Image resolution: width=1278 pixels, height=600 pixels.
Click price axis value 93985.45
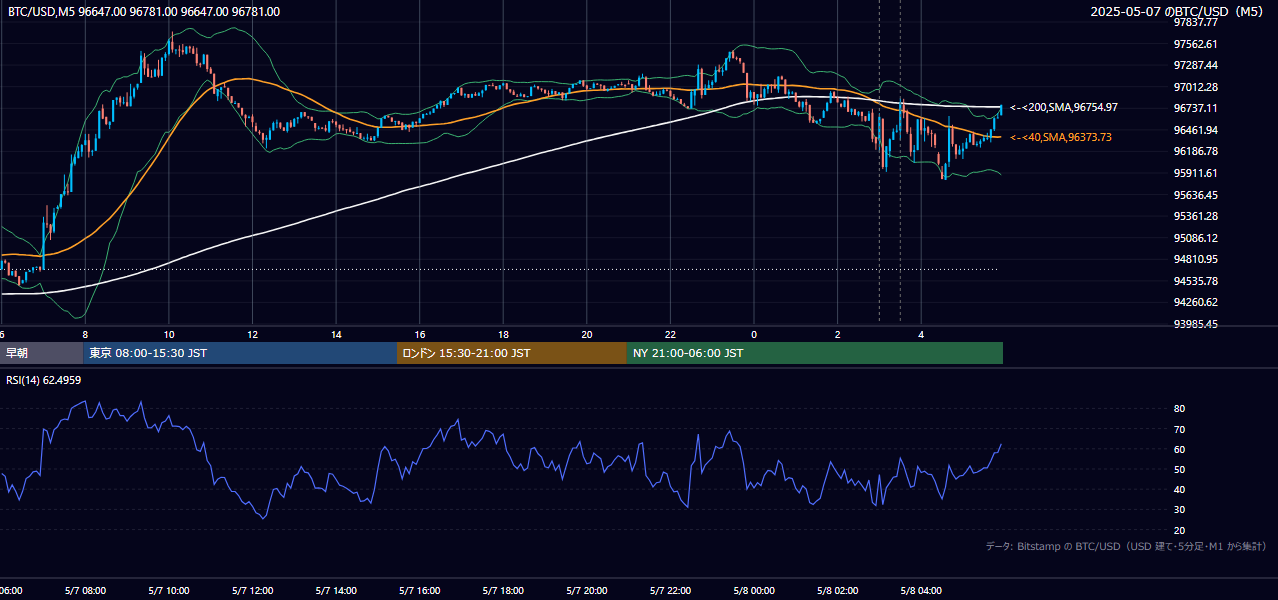coord(1196,324)
